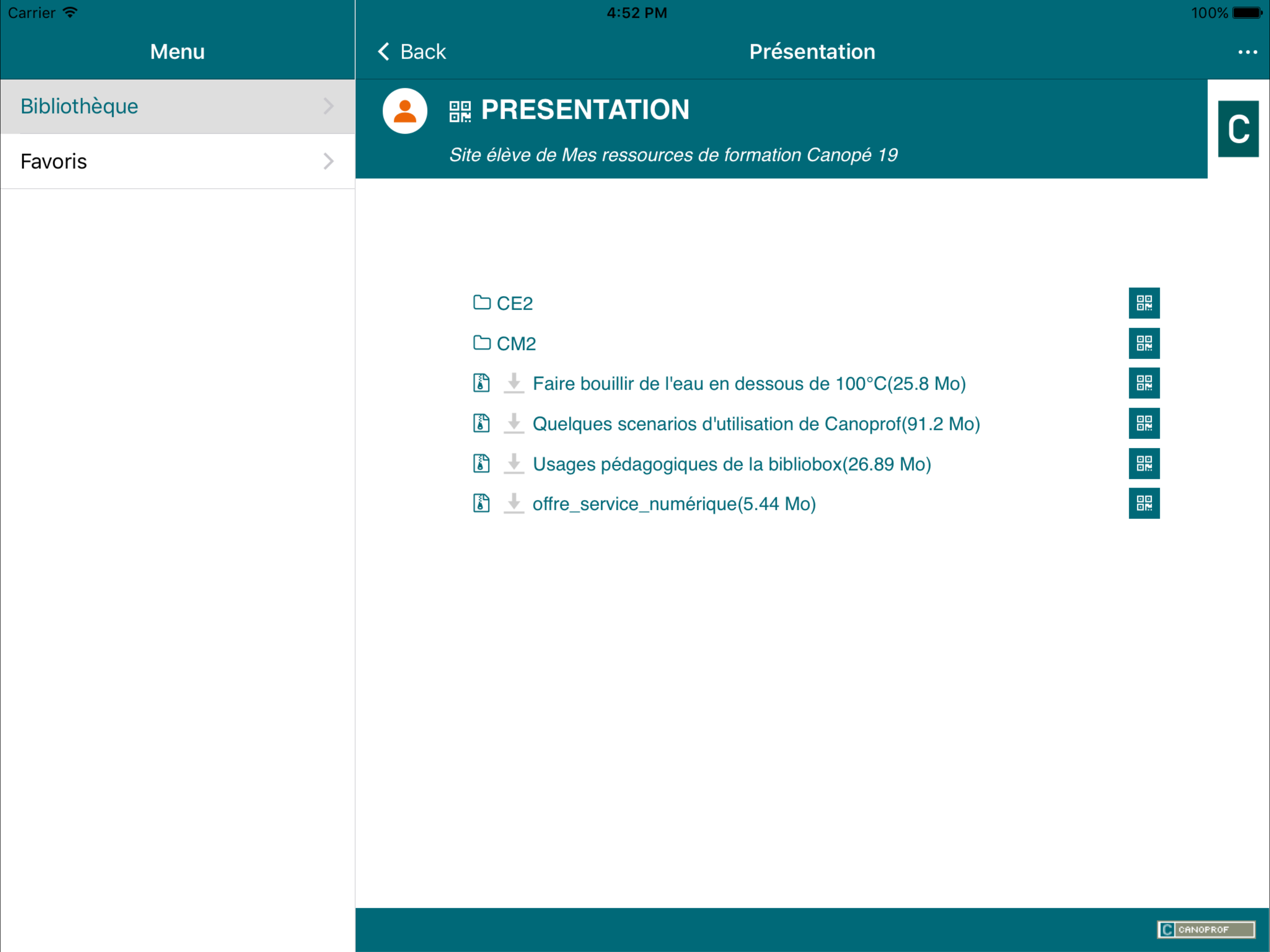
Task: Download the Faire bouillir de l'eau file
Action: 514,383
